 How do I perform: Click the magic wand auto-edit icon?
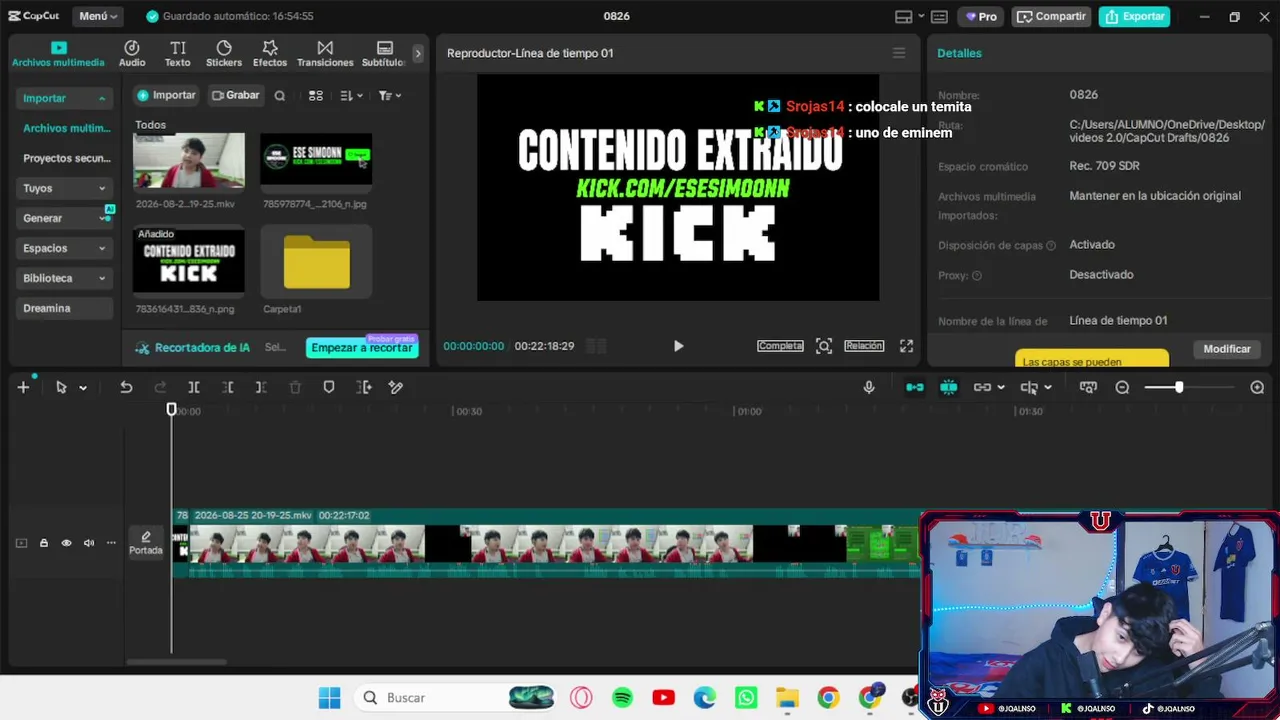(x=396, y=387)
